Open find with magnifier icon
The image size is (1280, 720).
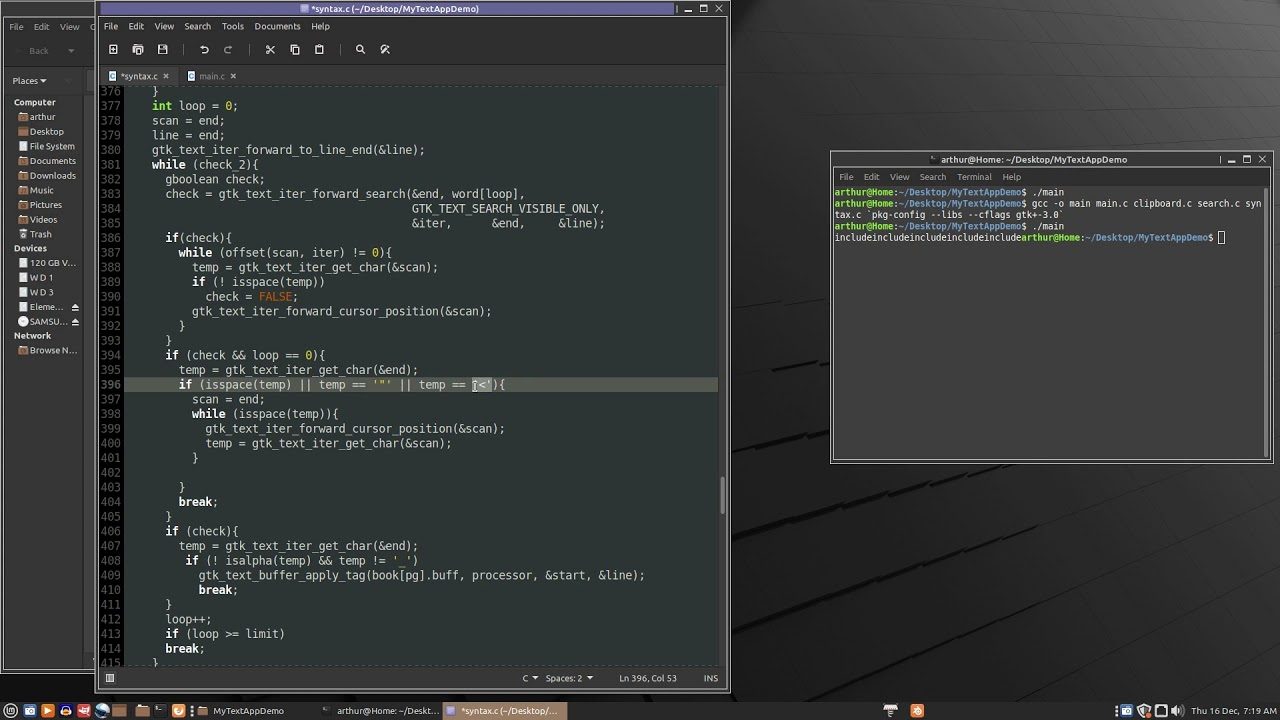click(x=360, y=49)
